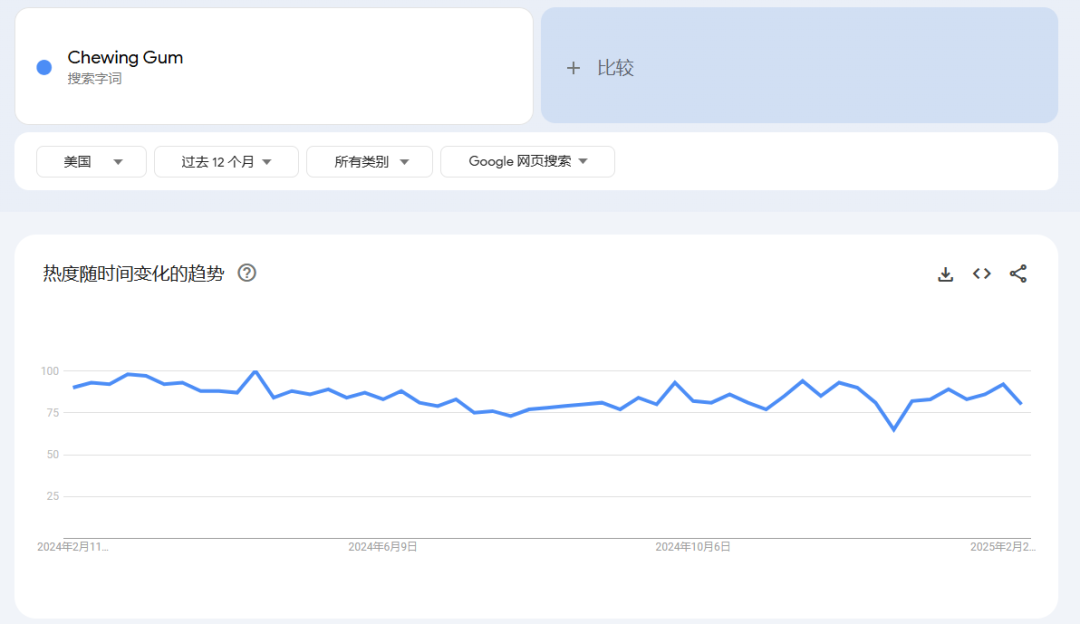The image size is (1080, 624).
Task: Click the blue legend dot beside Chewing Gum
Action: (42, 66)
